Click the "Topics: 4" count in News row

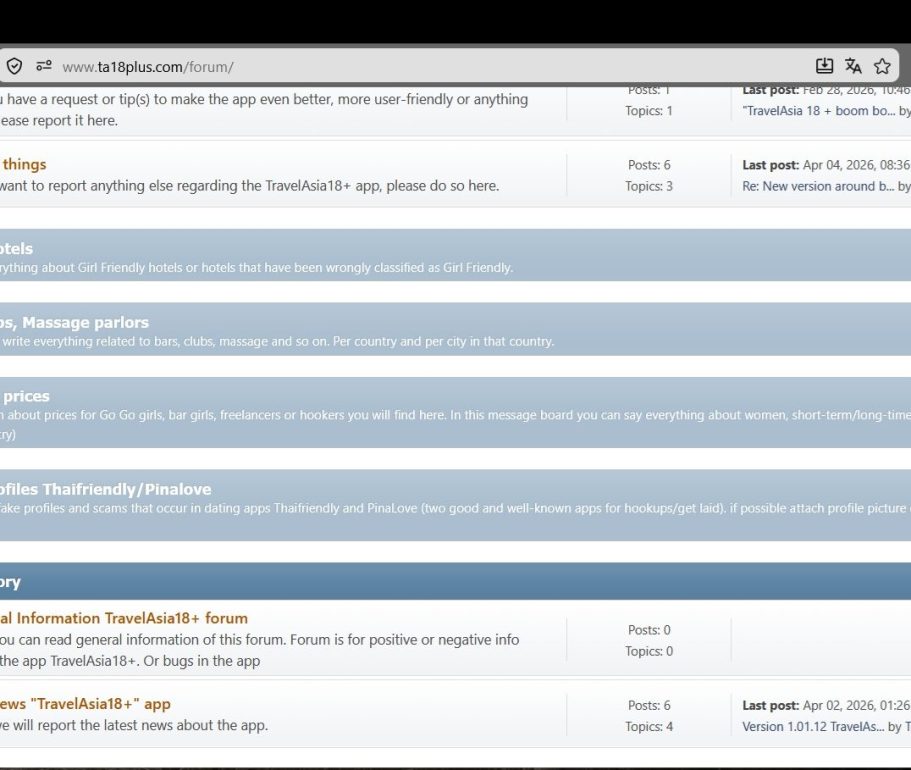pos(649,727)
